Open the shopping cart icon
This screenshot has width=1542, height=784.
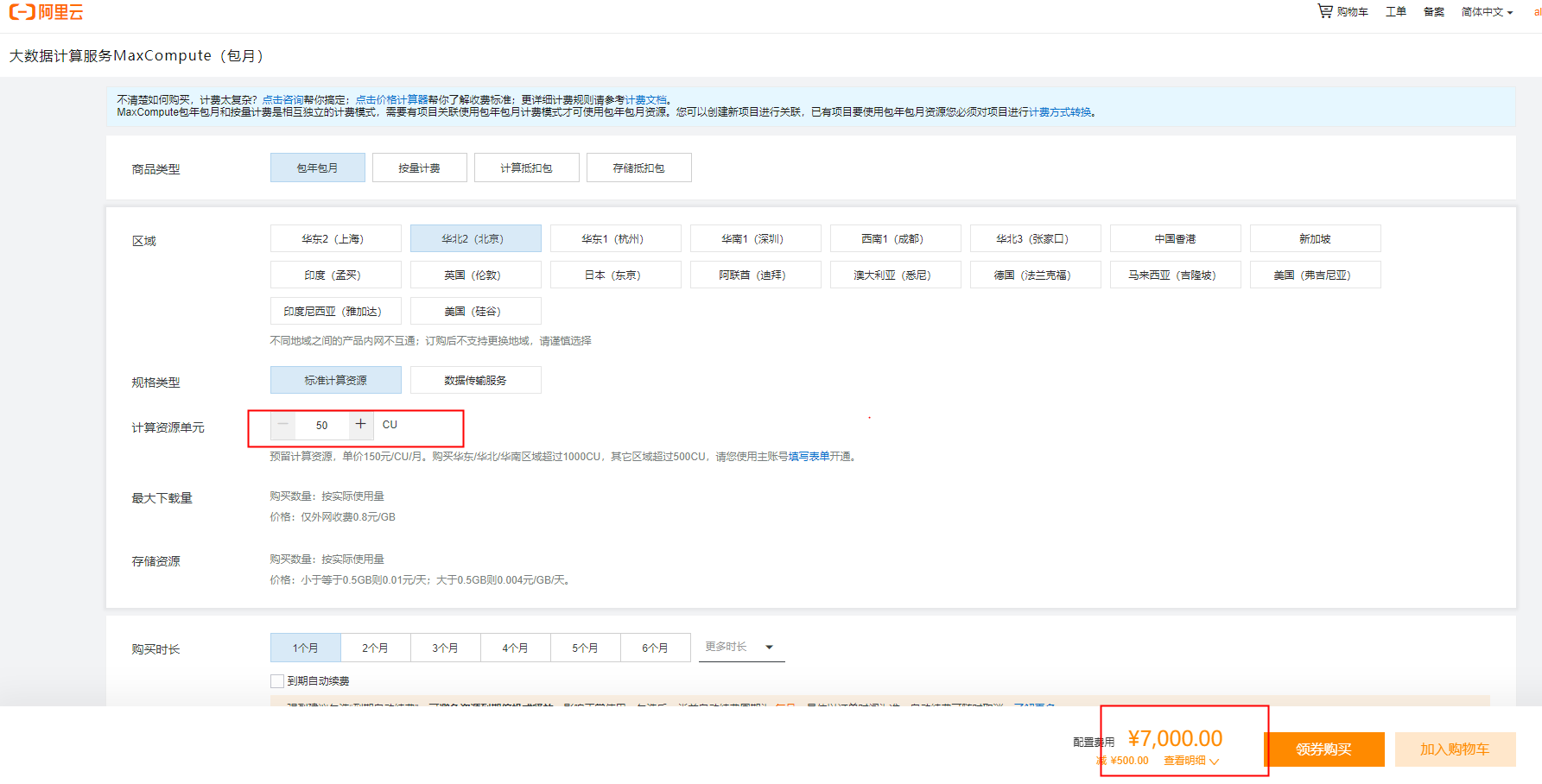1324,11
